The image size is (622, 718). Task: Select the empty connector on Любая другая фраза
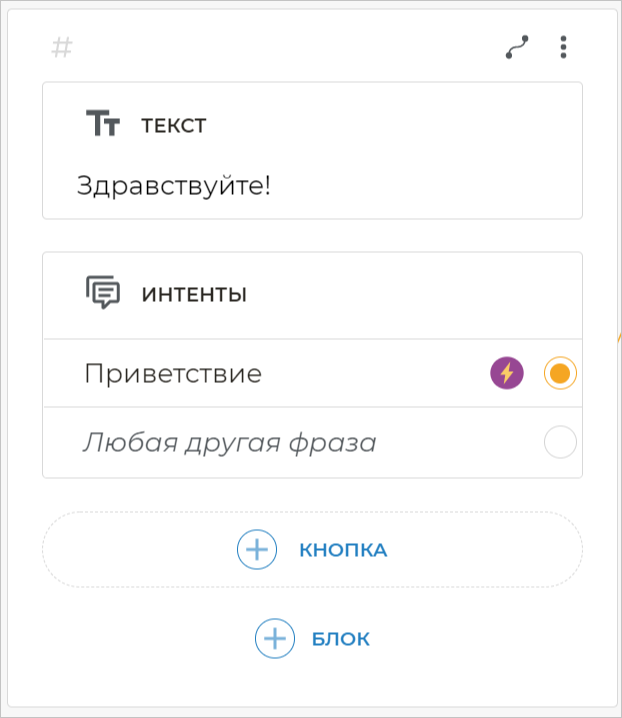pyautogui.click(x=560, y=442)
